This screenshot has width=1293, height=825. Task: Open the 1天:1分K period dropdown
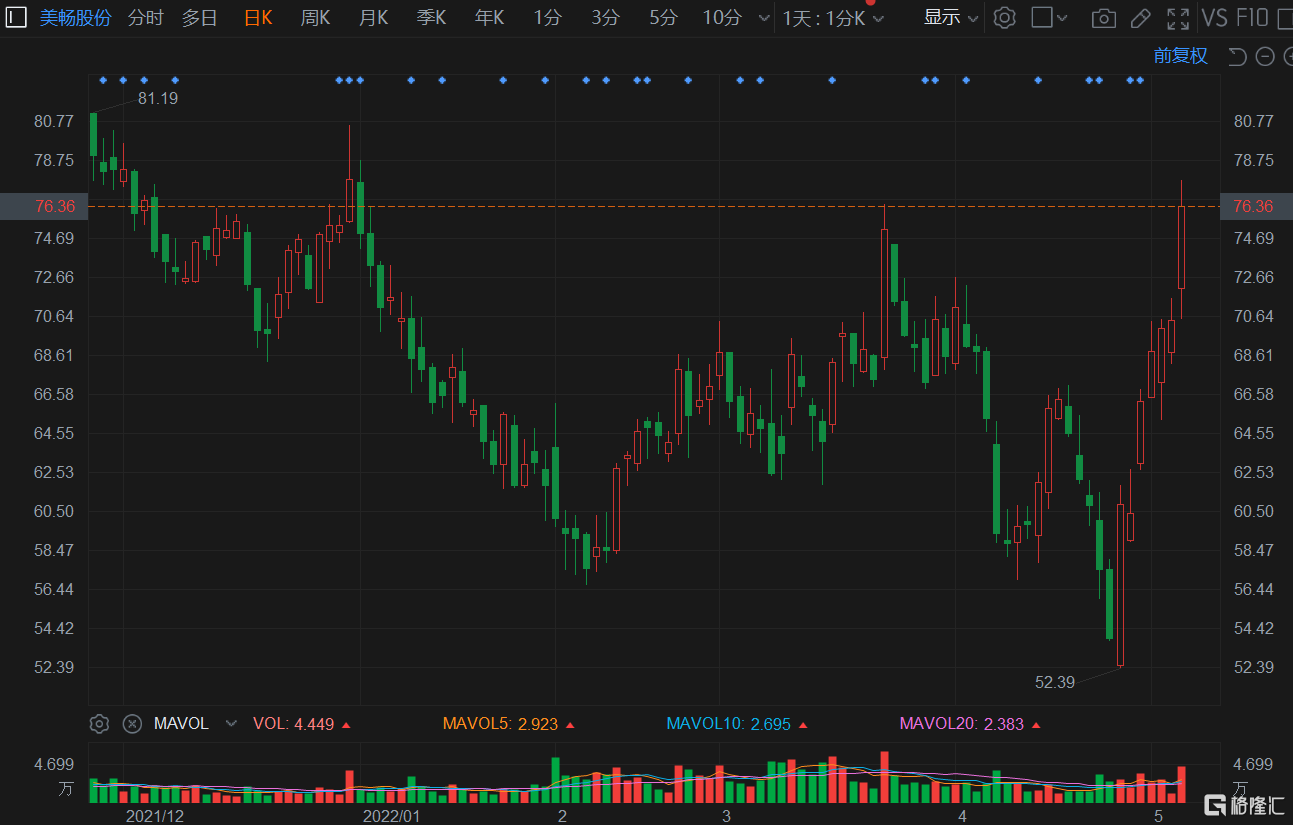pos(833,18)
